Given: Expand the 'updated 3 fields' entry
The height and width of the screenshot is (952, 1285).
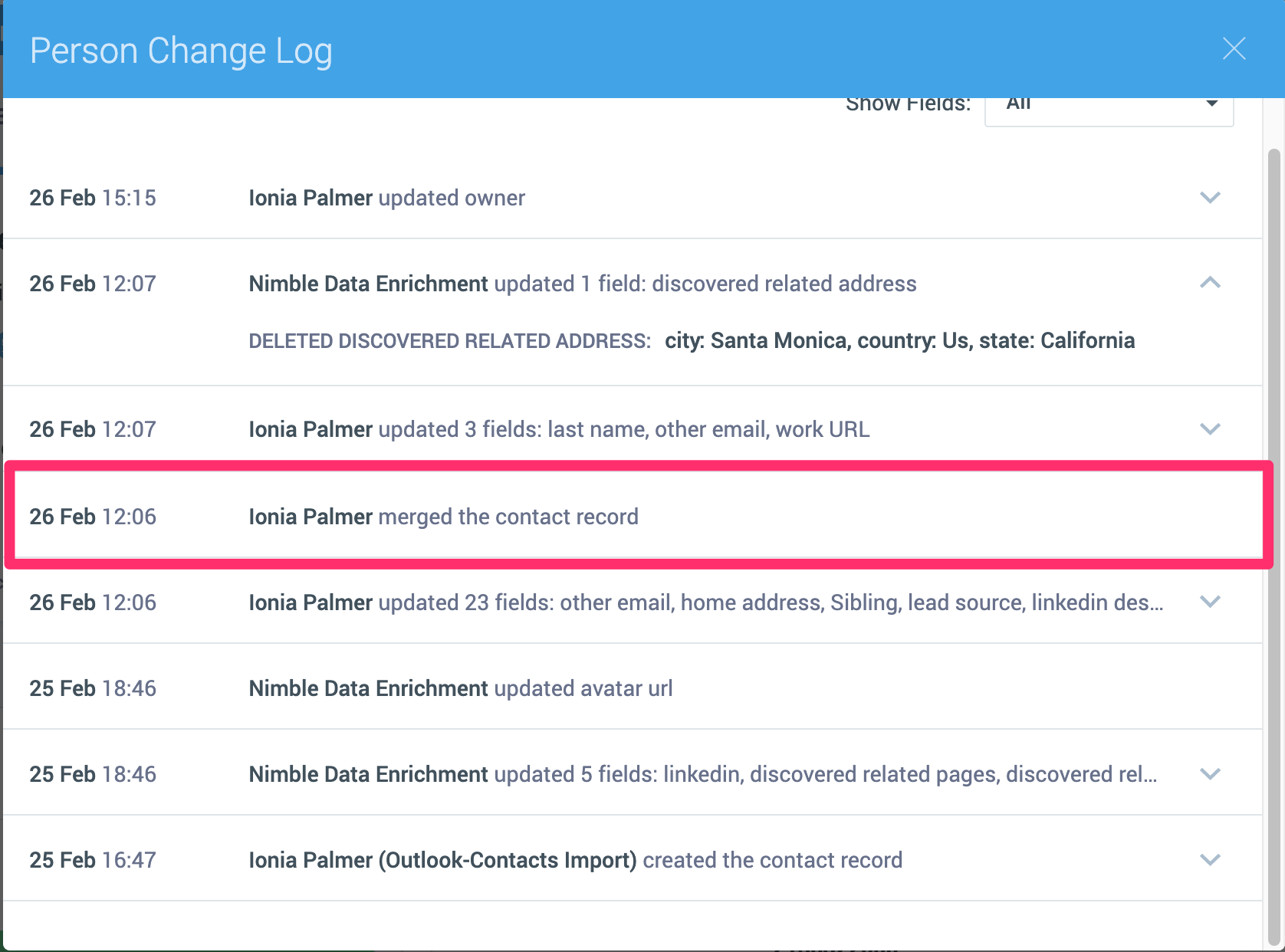Looking at the screenshot, I should (x=1210, y=429).
